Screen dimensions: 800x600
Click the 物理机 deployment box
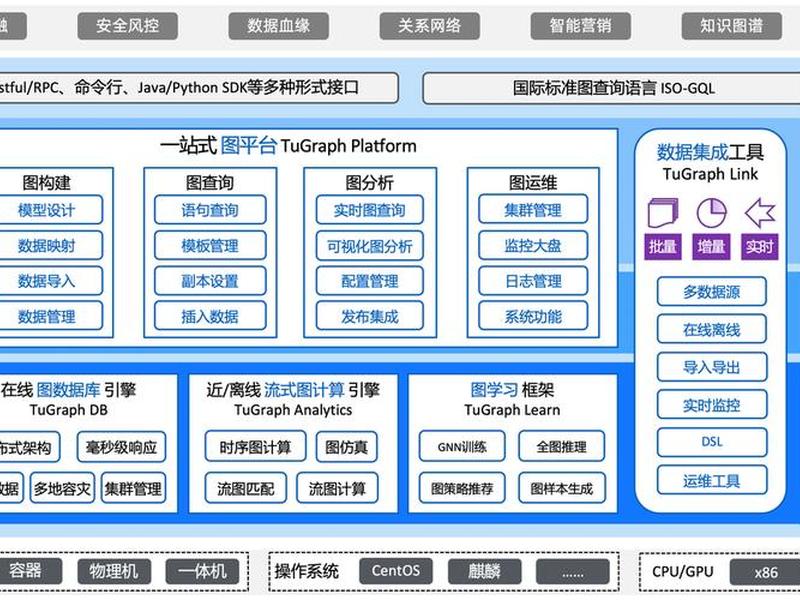click(x=114, y=571)
